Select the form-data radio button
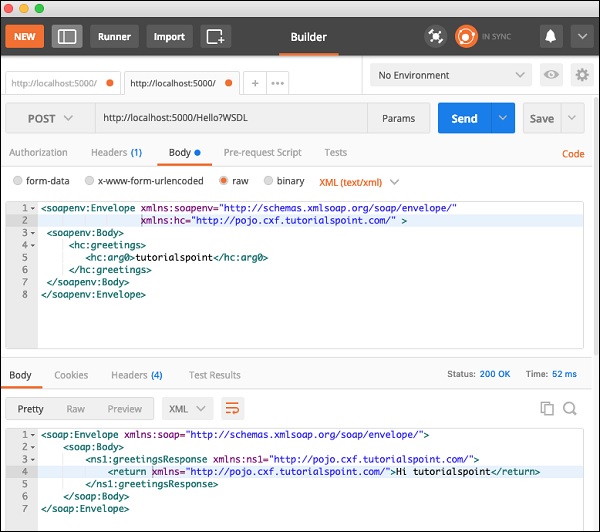Viewport: 600px width, 532px height. tap(18, 181)
